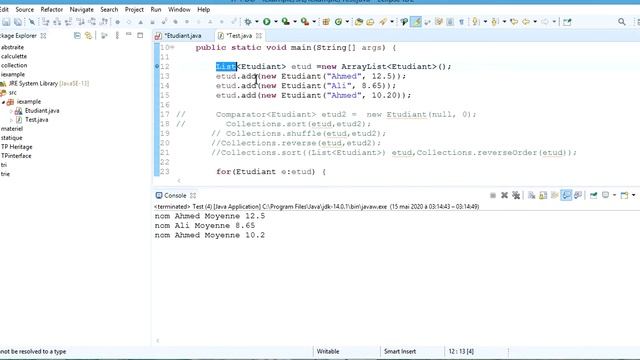The image size is (640, 360).
Task: Close the Test.java editor tab
Action: [259, 36]
